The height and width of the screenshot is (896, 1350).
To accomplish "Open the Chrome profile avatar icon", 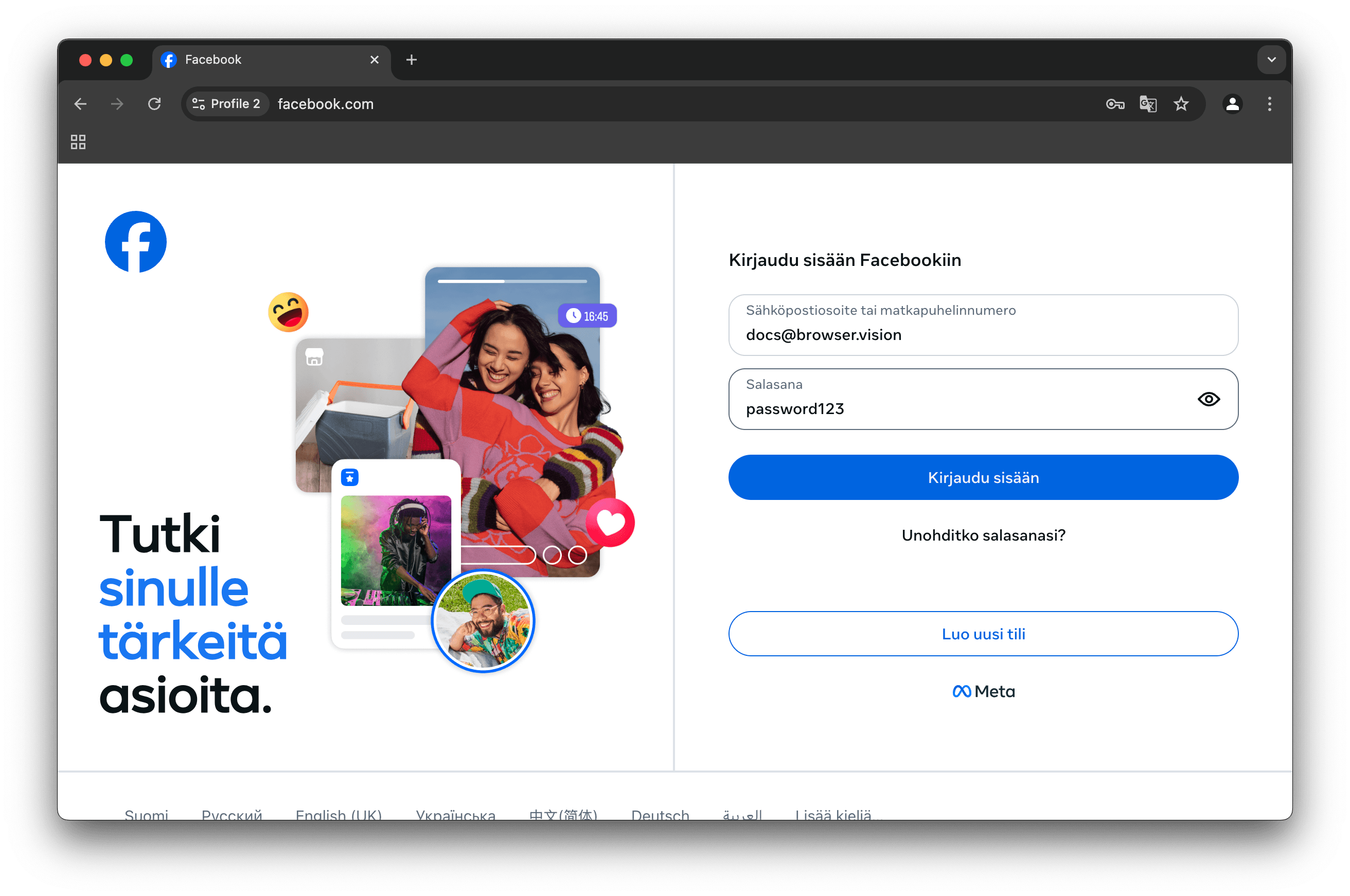I will coord(1232,104).
